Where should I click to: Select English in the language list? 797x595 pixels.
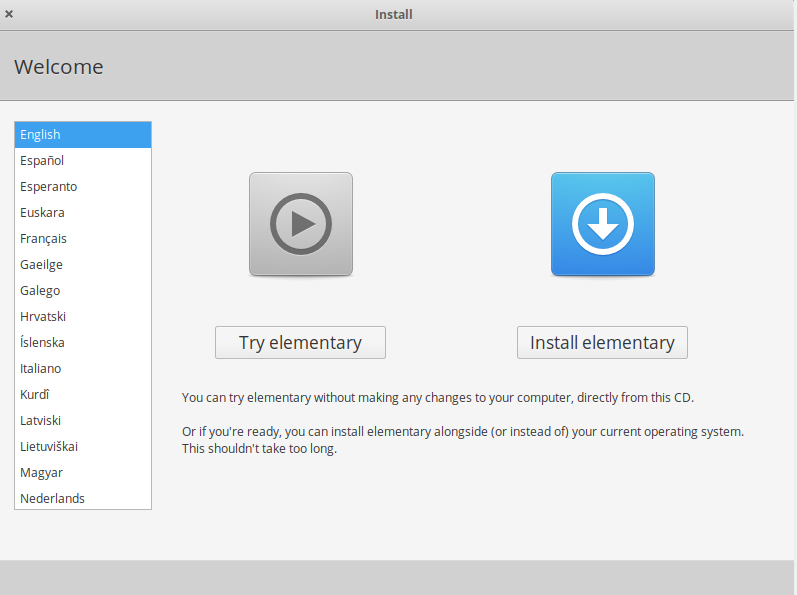click(83, 135)
